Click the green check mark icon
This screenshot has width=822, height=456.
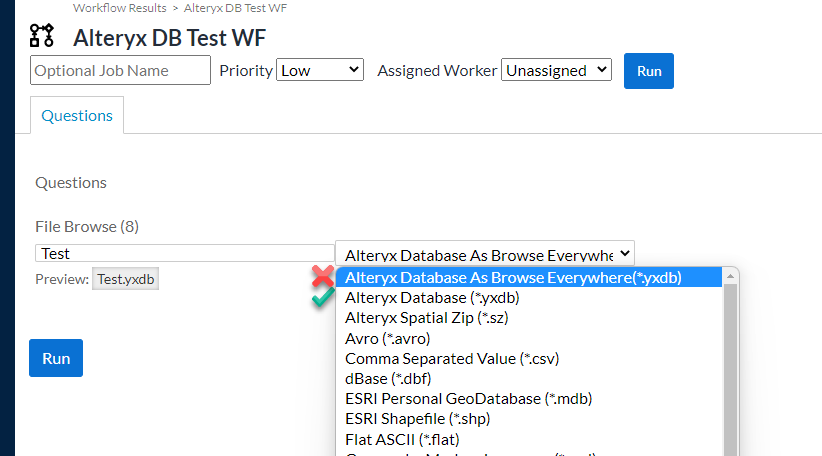pyautogui.click(x=322, y=297)
